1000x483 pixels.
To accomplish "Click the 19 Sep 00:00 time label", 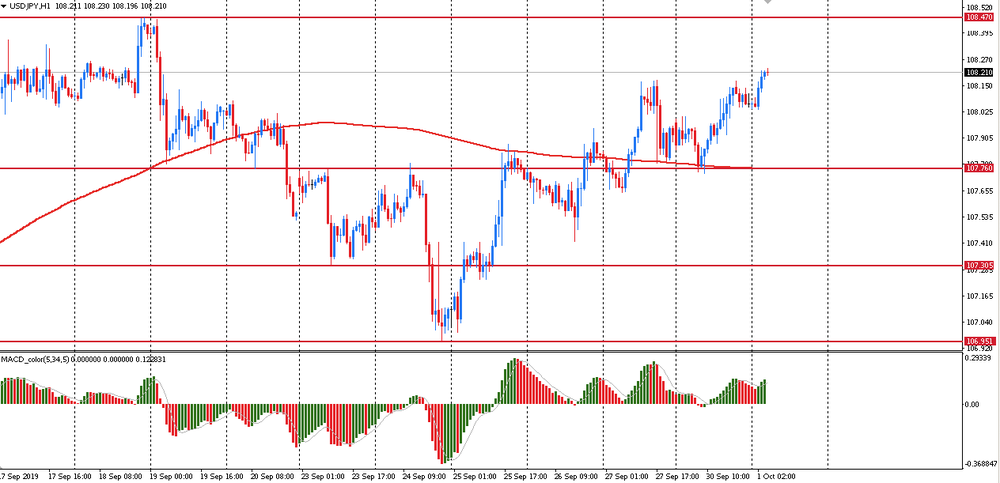I will [171, 477].
